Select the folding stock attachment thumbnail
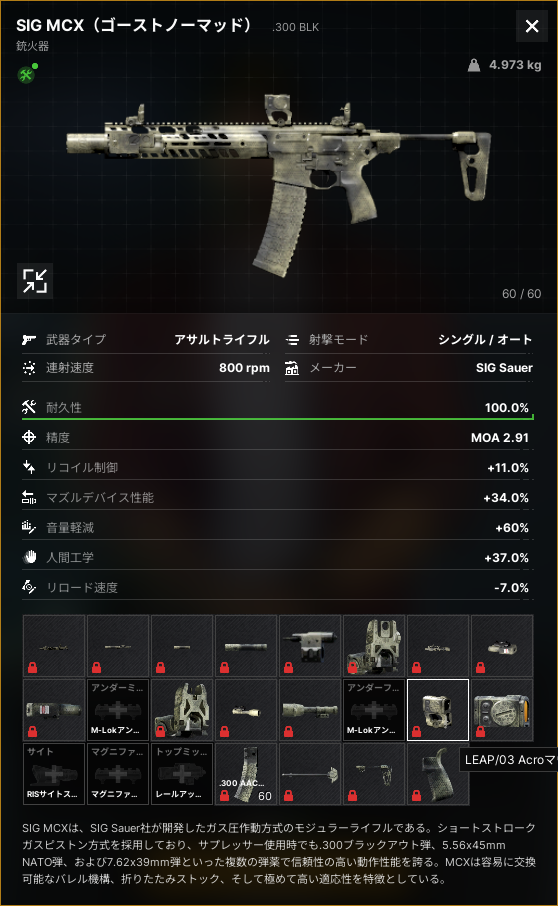The image size is (558, 906). point(374,774)
